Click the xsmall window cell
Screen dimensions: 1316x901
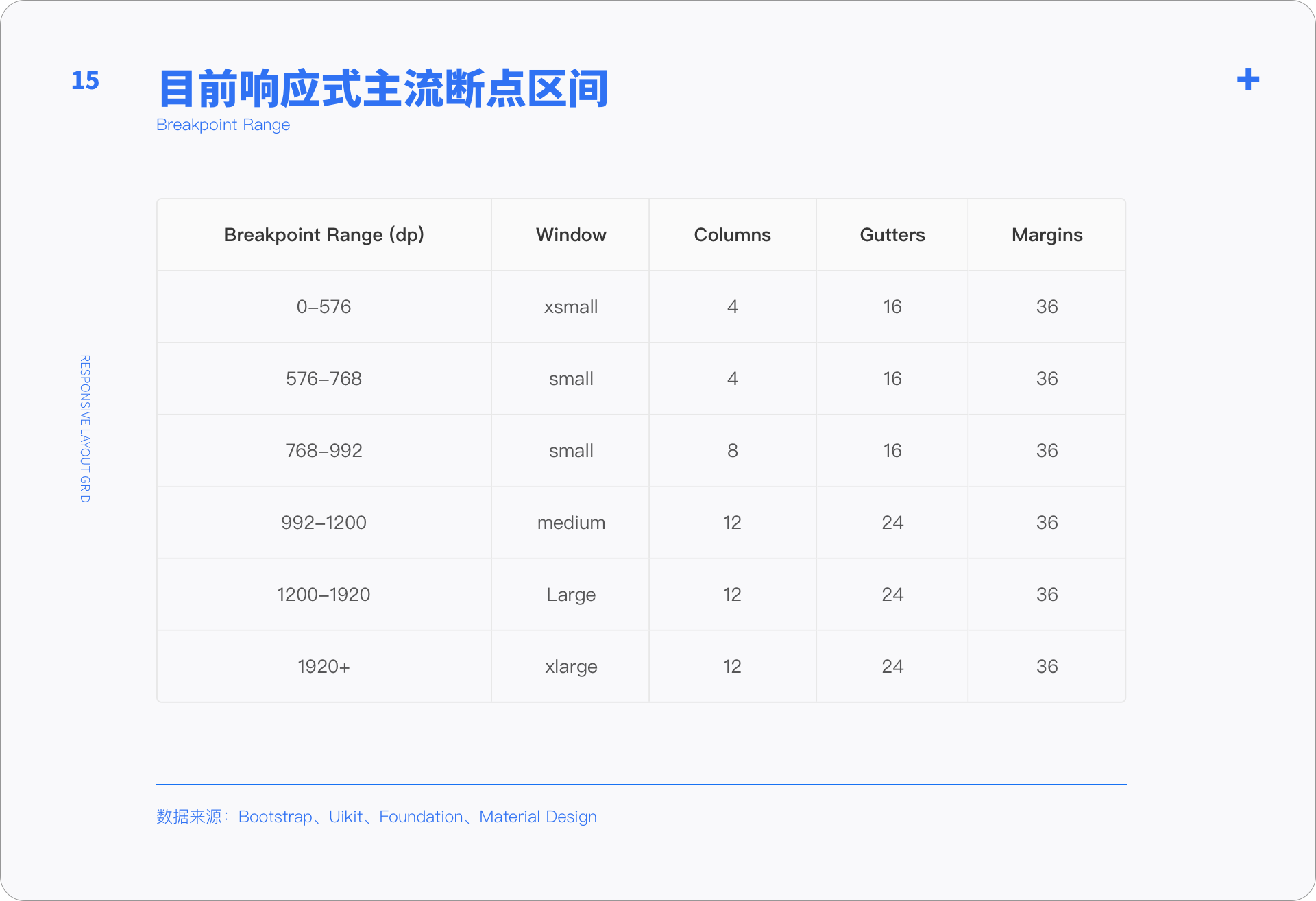pyautogui.click(x=570, y=307)
